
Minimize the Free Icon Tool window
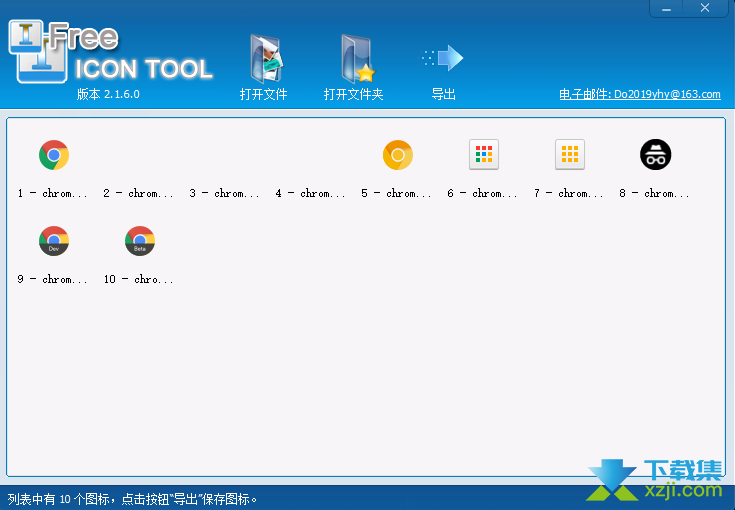pyautogui.click(x=666, y=8)
